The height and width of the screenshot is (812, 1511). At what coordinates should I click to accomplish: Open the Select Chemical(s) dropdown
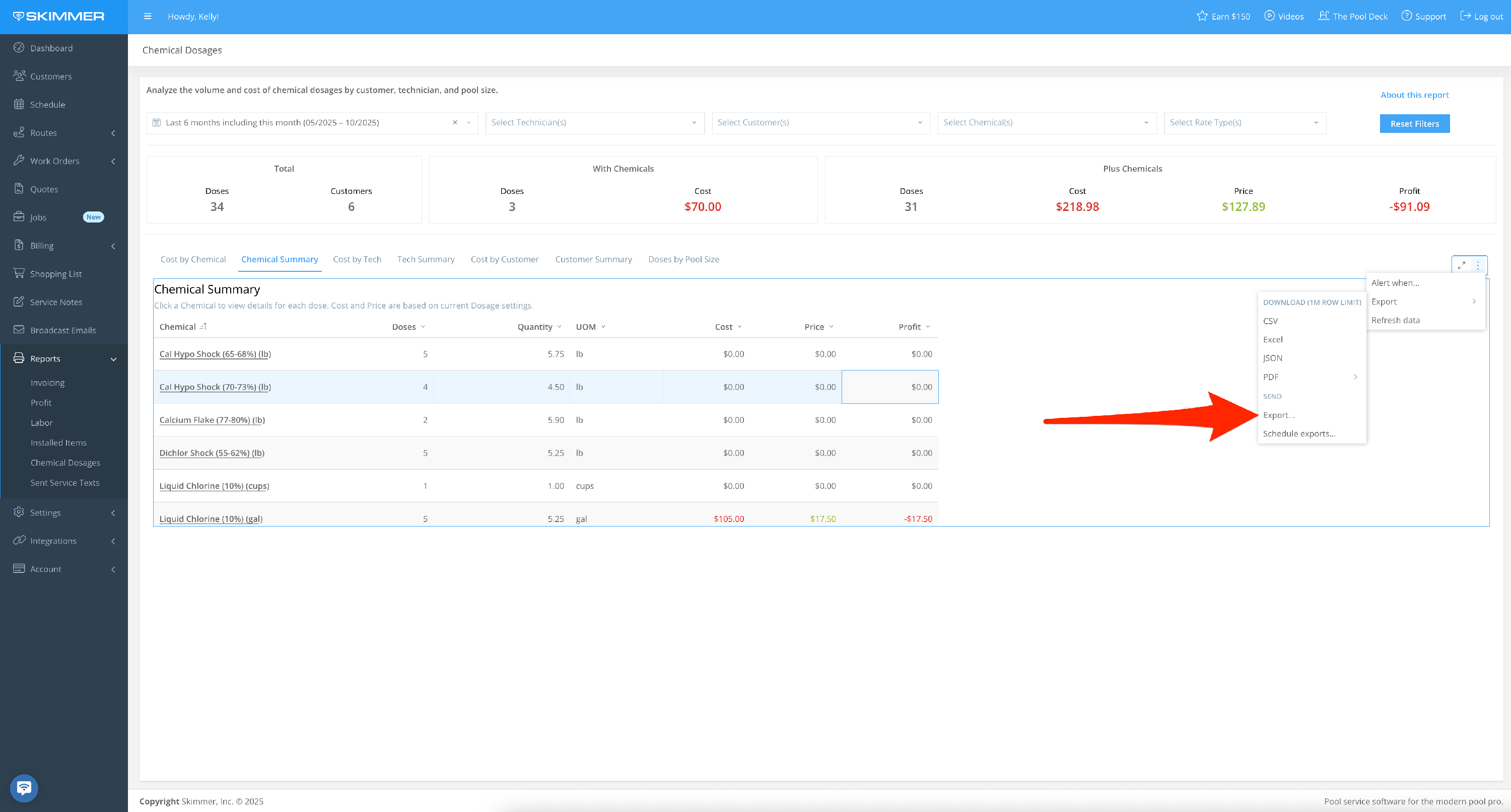pyautogui.click(x=1047, y=122)
